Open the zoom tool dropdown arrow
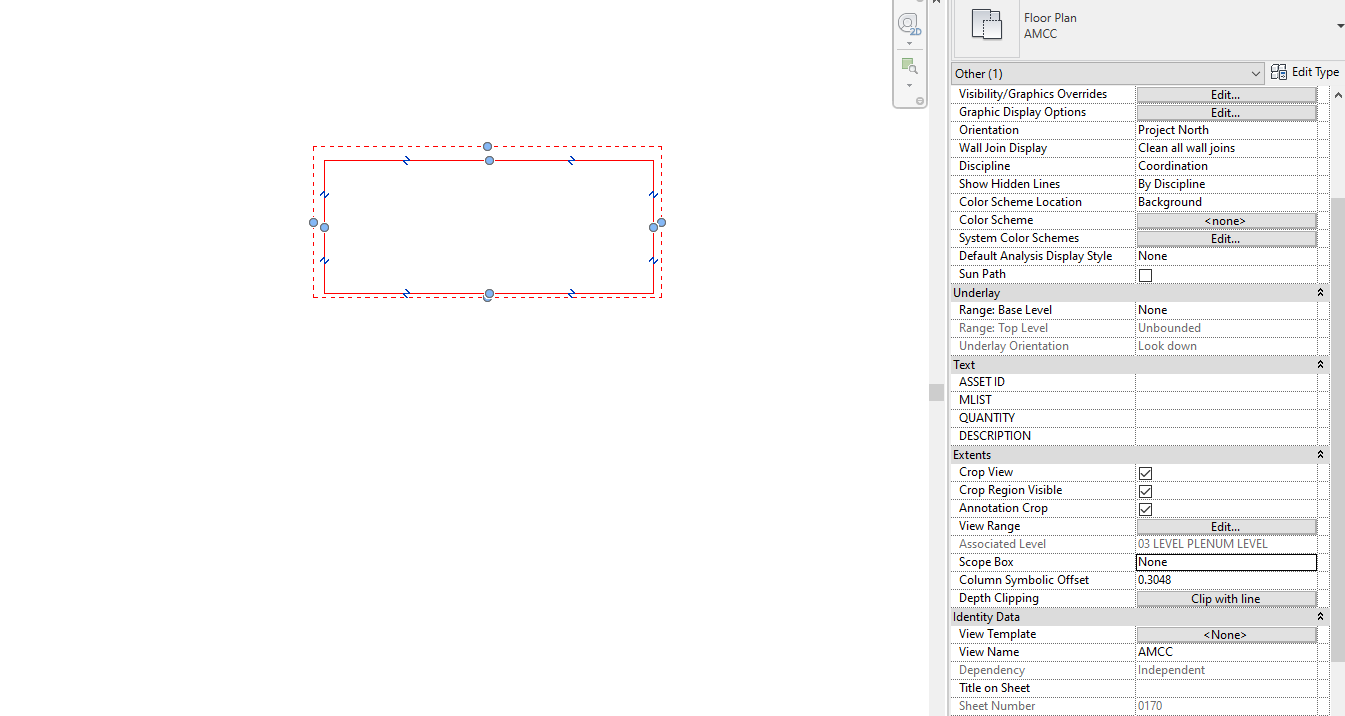Image resolution: width=1345 pixels, height=716 pixels. (909, 84)
